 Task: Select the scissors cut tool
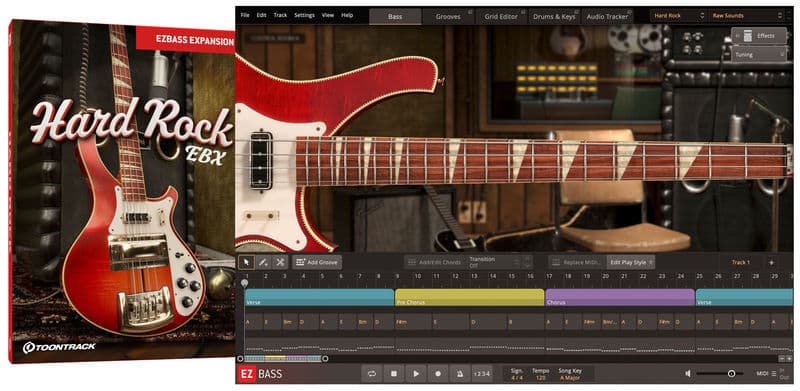click(x=280, y=262)
